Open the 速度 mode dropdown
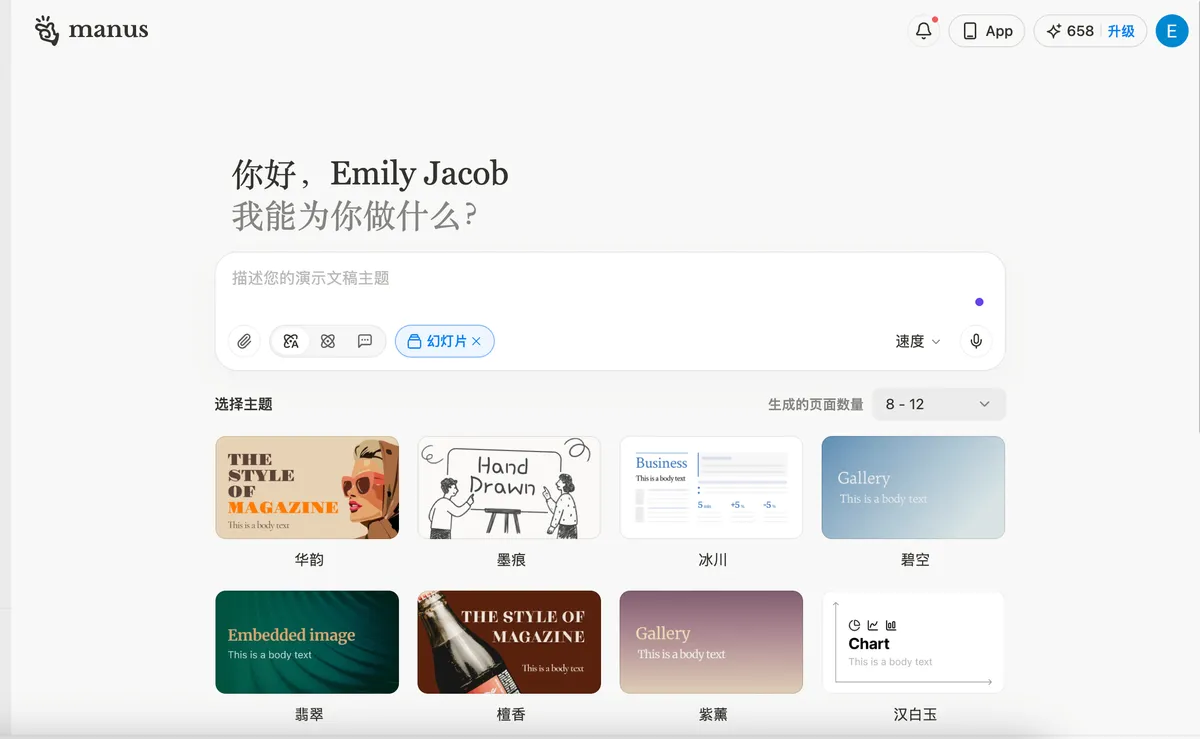 (917, 341)
